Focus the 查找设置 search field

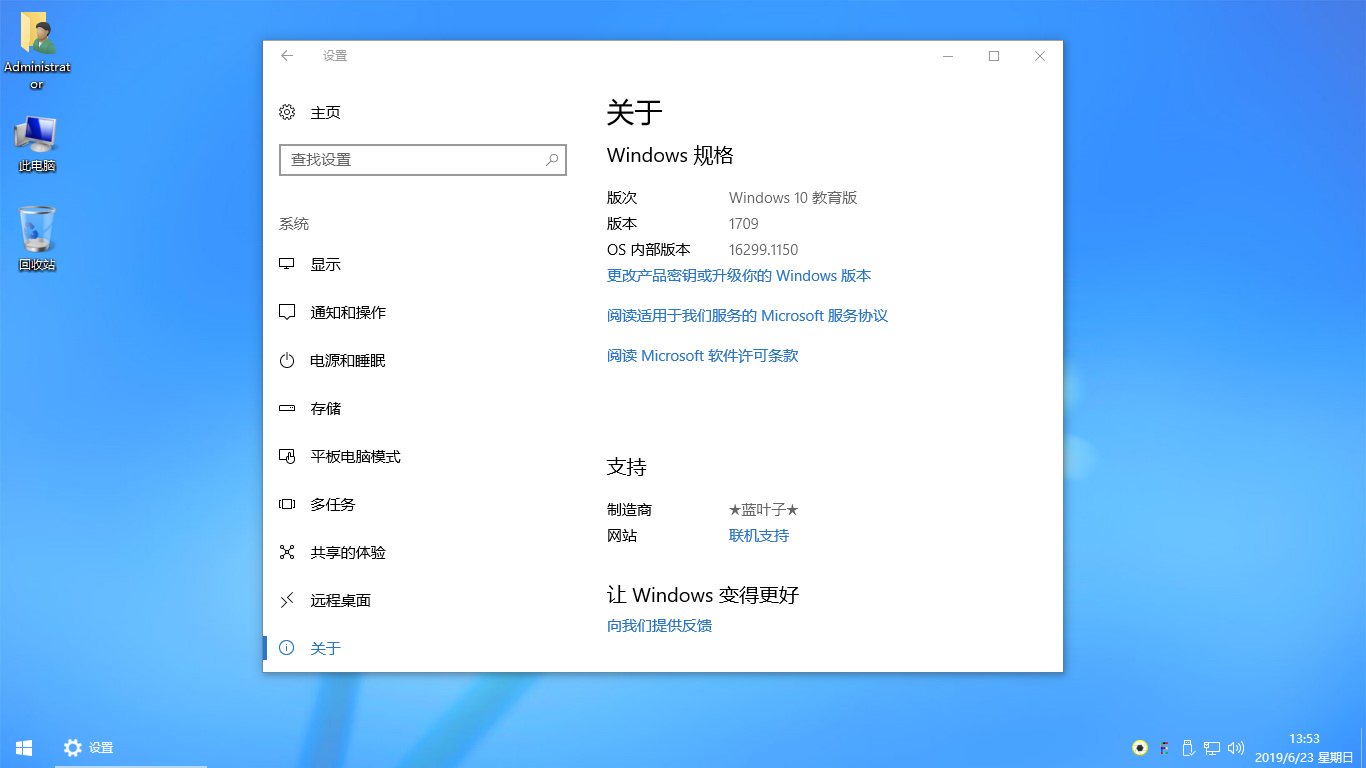pos(423,160)
